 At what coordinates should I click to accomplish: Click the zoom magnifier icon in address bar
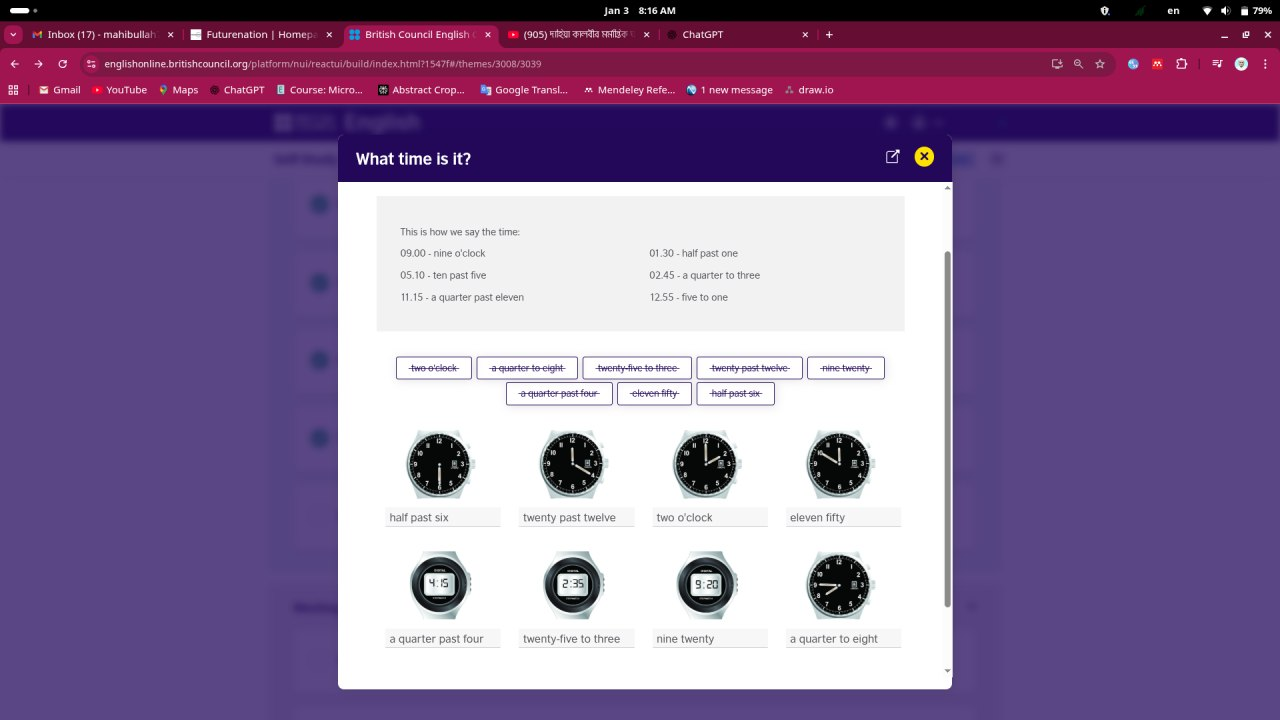point(1078,64)
